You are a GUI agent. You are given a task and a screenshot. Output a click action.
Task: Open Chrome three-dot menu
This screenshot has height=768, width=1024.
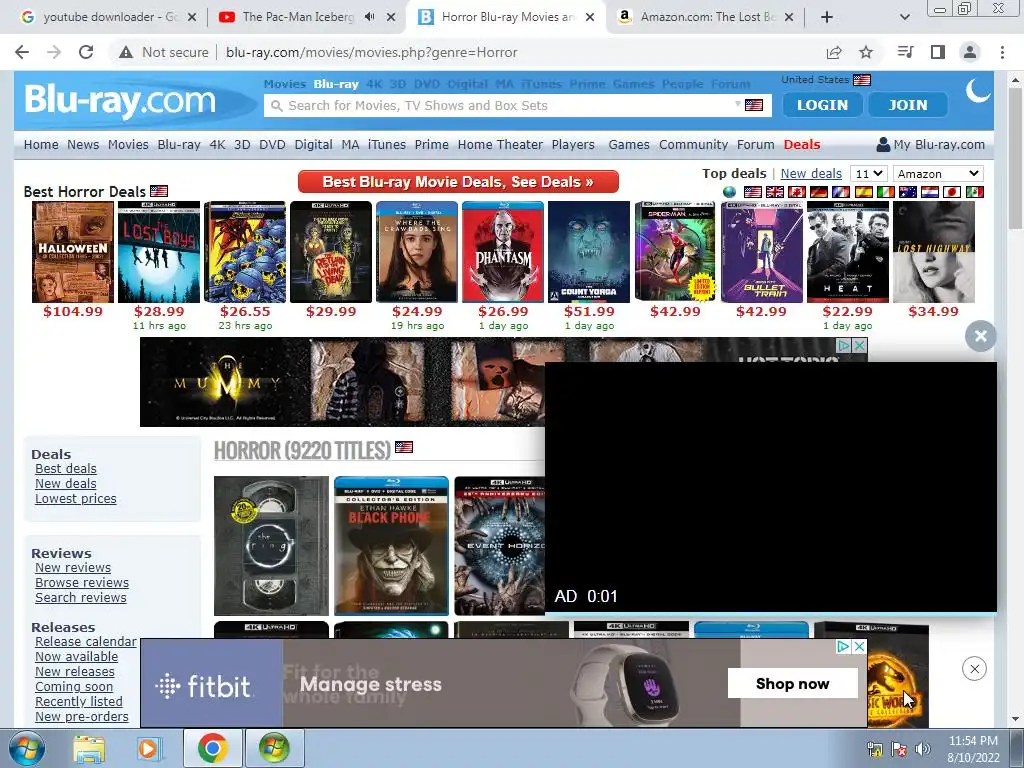pos(1002,52)
